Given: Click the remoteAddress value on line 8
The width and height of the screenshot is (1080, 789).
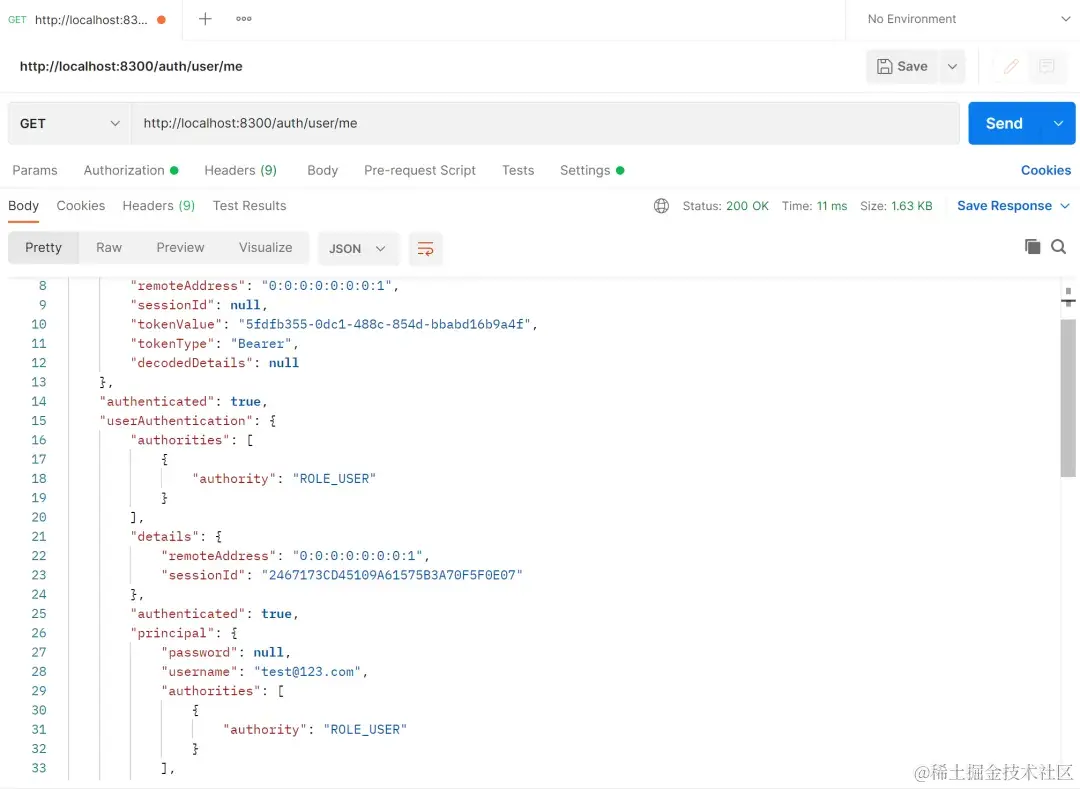Looking at the screenshot, I should pyautogui.click(x=326, y=286).
